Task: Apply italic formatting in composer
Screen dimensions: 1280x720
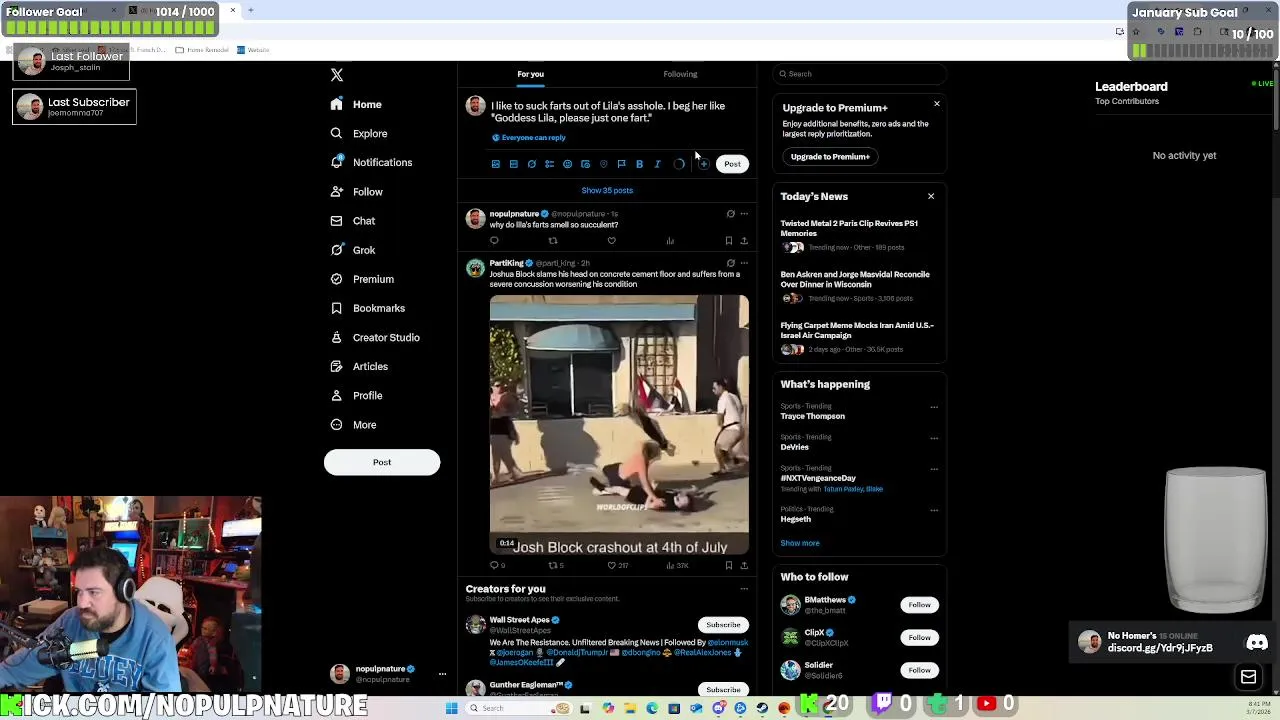Action: click(657, 164)
